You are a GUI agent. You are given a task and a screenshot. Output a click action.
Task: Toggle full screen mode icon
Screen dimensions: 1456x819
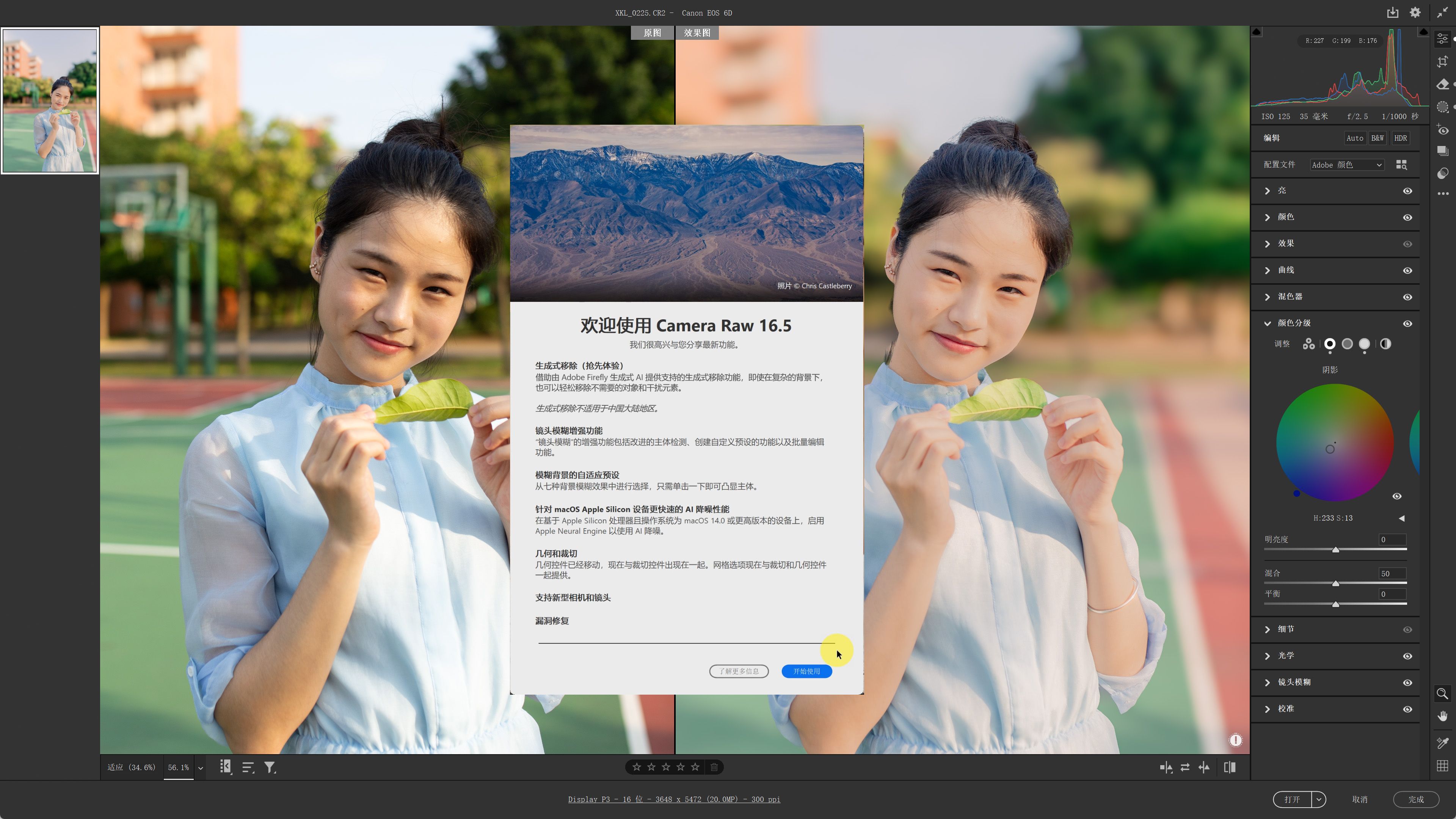pyautogui.click(x=1442, y=13)
